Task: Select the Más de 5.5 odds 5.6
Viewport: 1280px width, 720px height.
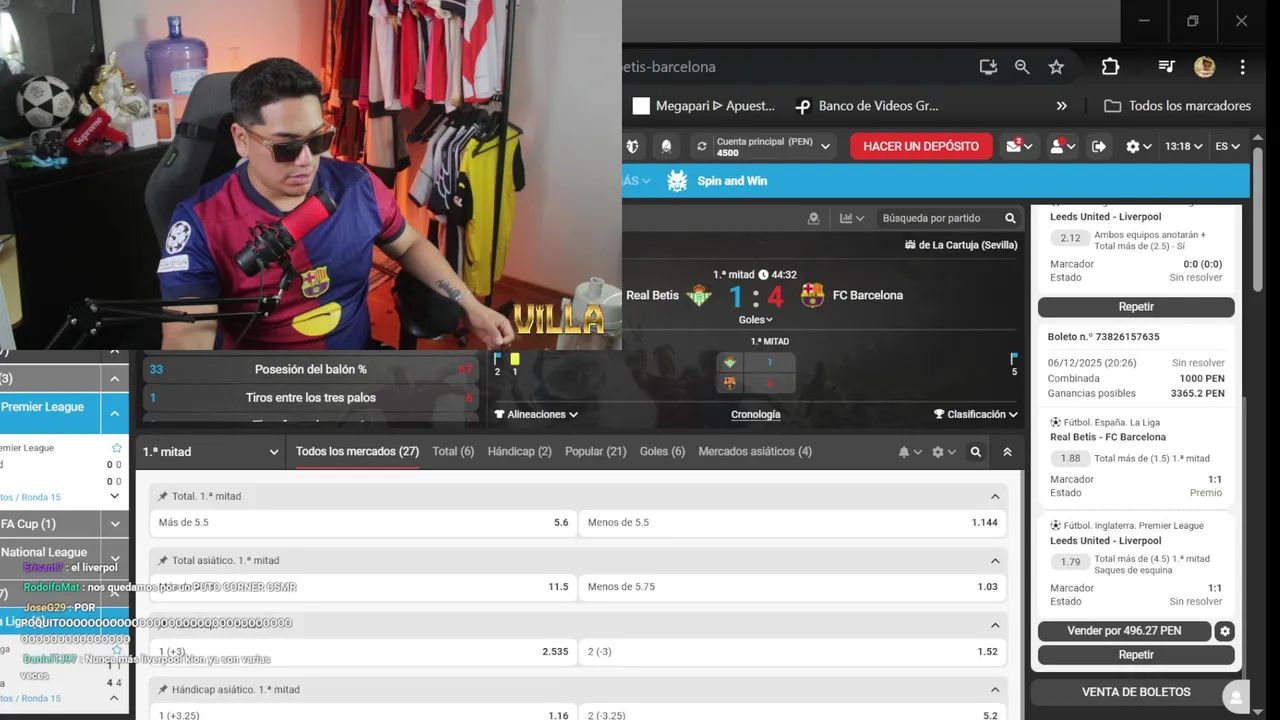Action: (x=363, y=523)
